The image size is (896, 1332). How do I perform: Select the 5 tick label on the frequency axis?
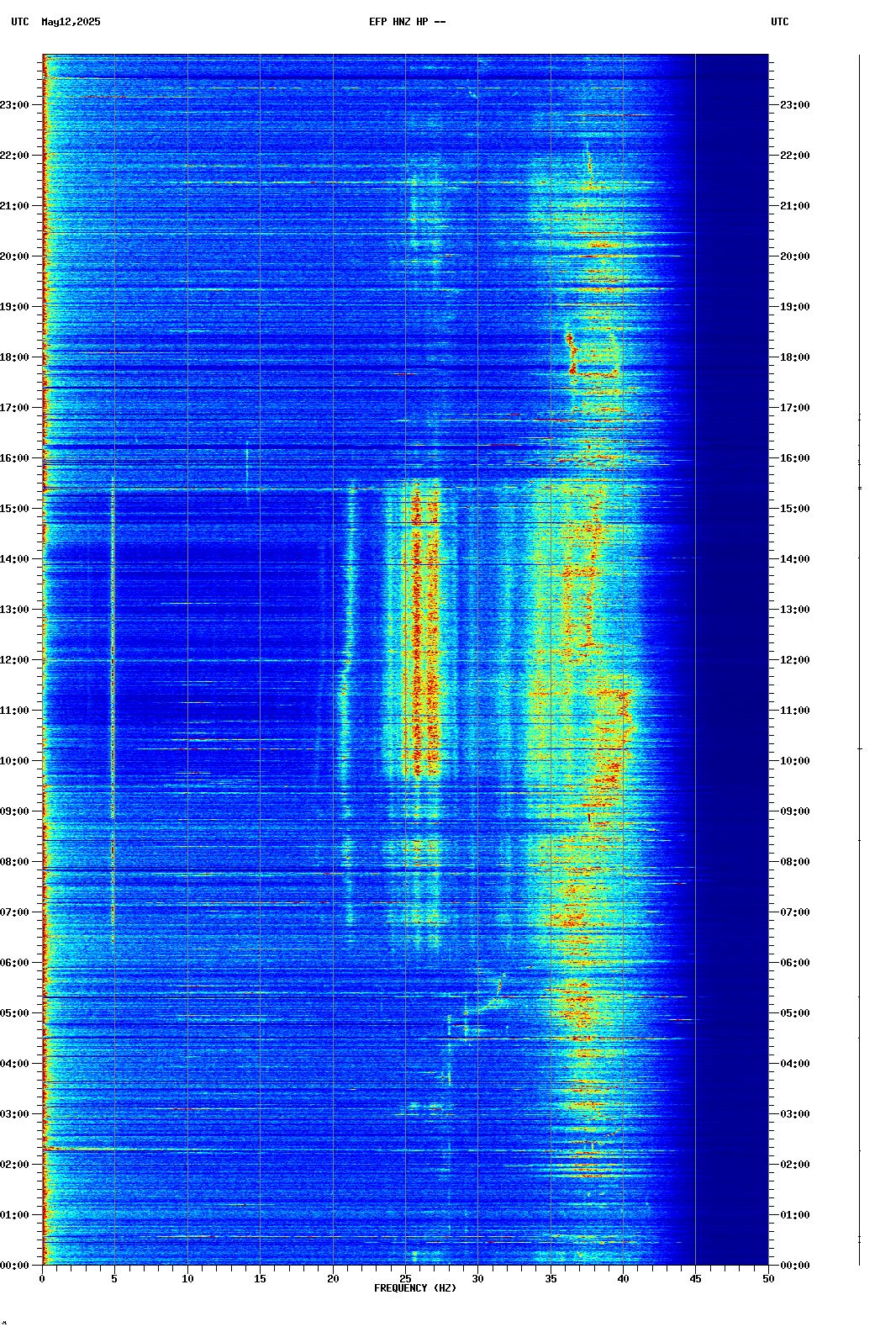(x=114, y=1279)
